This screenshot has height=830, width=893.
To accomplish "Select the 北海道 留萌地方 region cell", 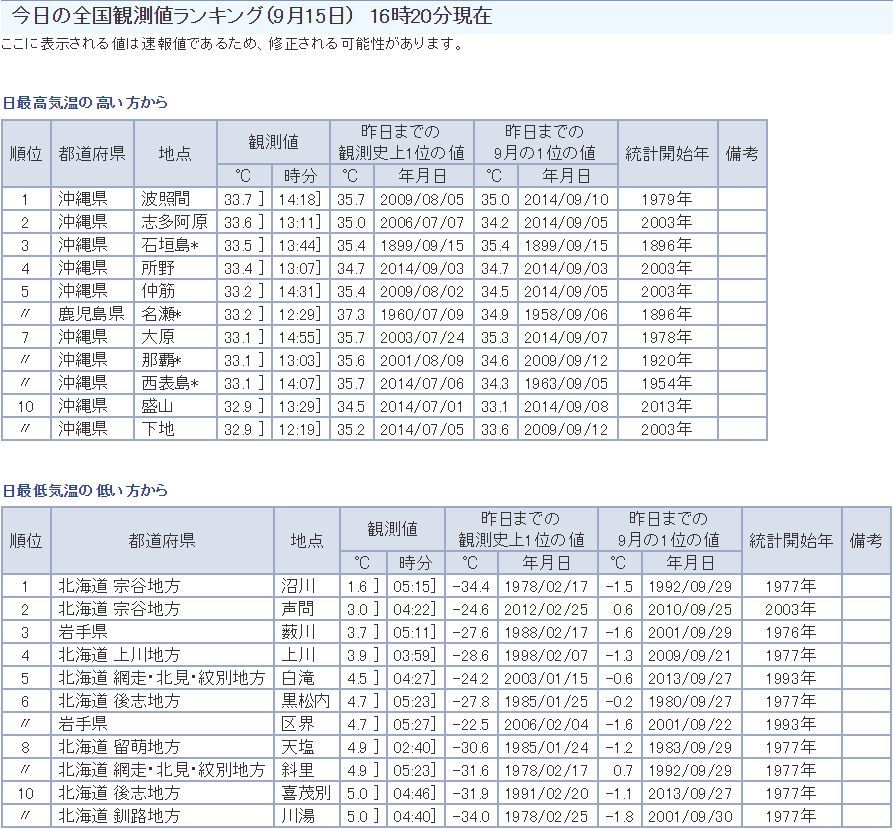I will (119, 747).
